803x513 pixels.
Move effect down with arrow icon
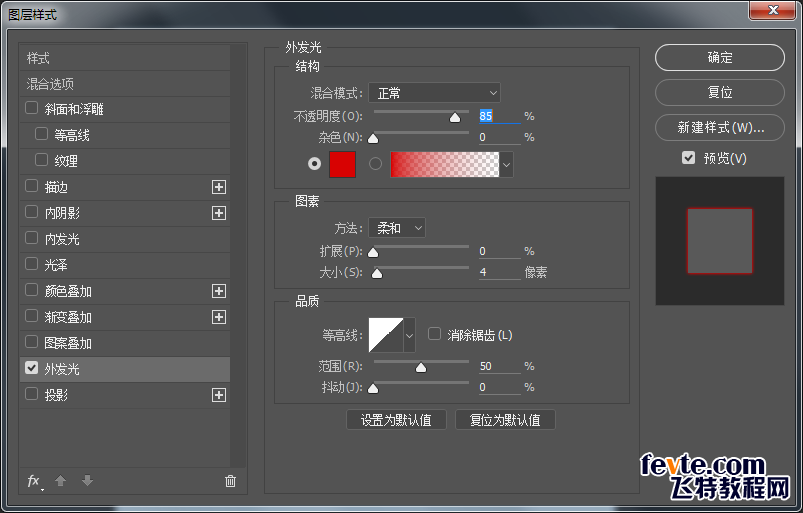(88, 481)
